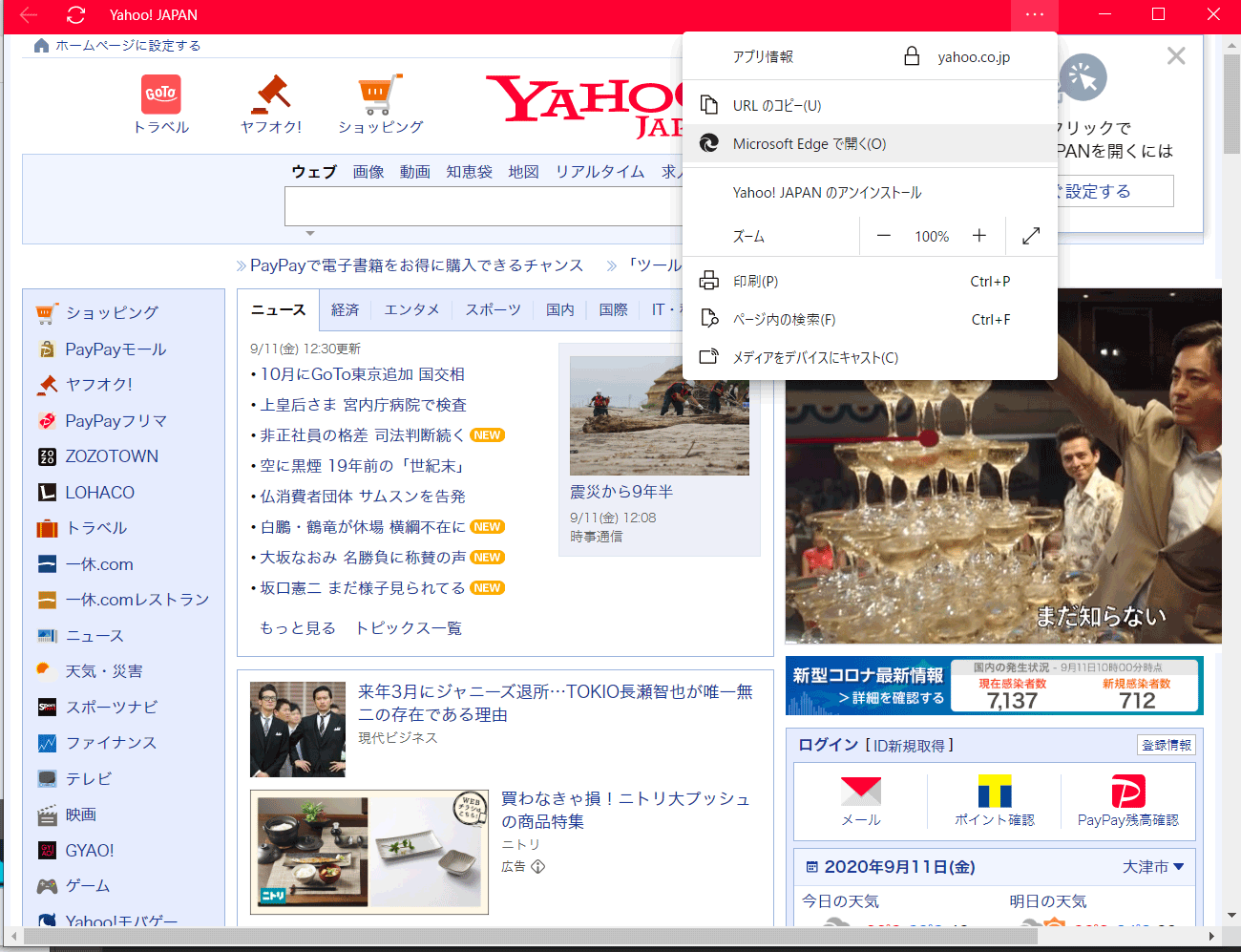Click the ファイナンス sidebar icon
This screenshot has width=1241, height=952.
click(x=47, y=743)
